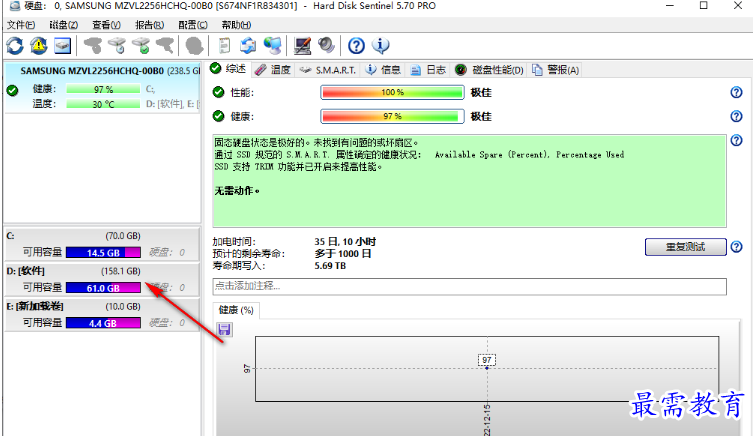Click the D: 61.0 GB free space bar
The width and height of the screenshot is (753, 436).
point(103,288)
